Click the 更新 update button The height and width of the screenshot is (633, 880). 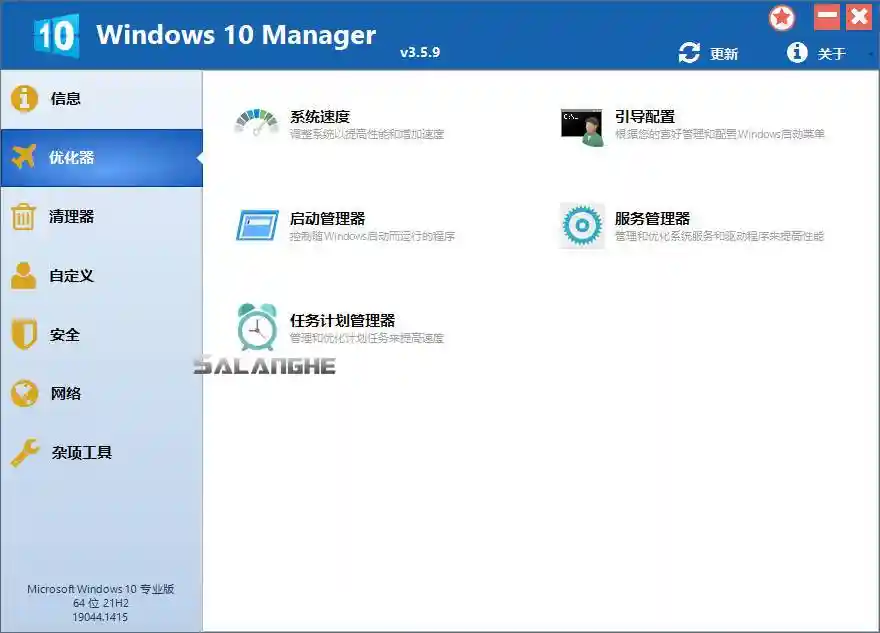pyautogui.click(x=725, y=55)
